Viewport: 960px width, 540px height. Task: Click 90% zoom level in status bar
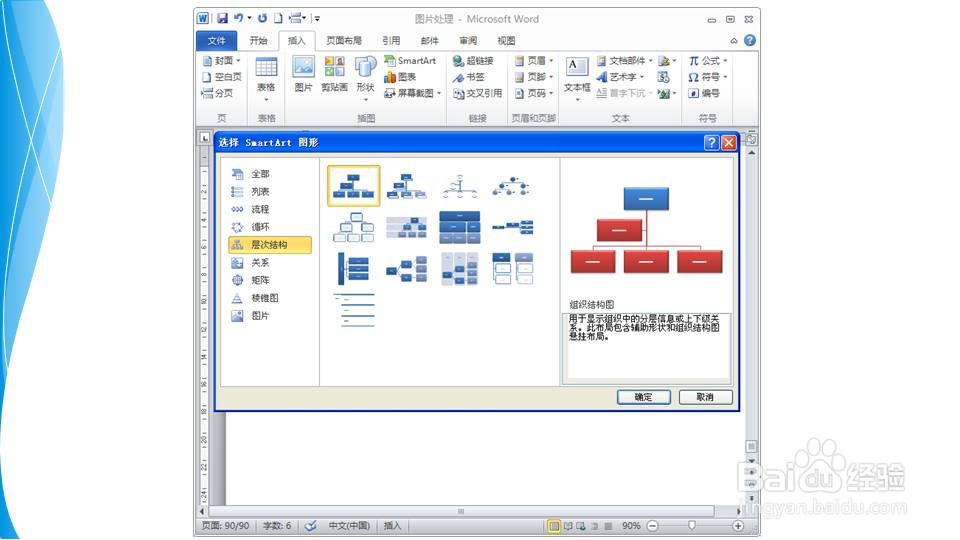point(631,525)
